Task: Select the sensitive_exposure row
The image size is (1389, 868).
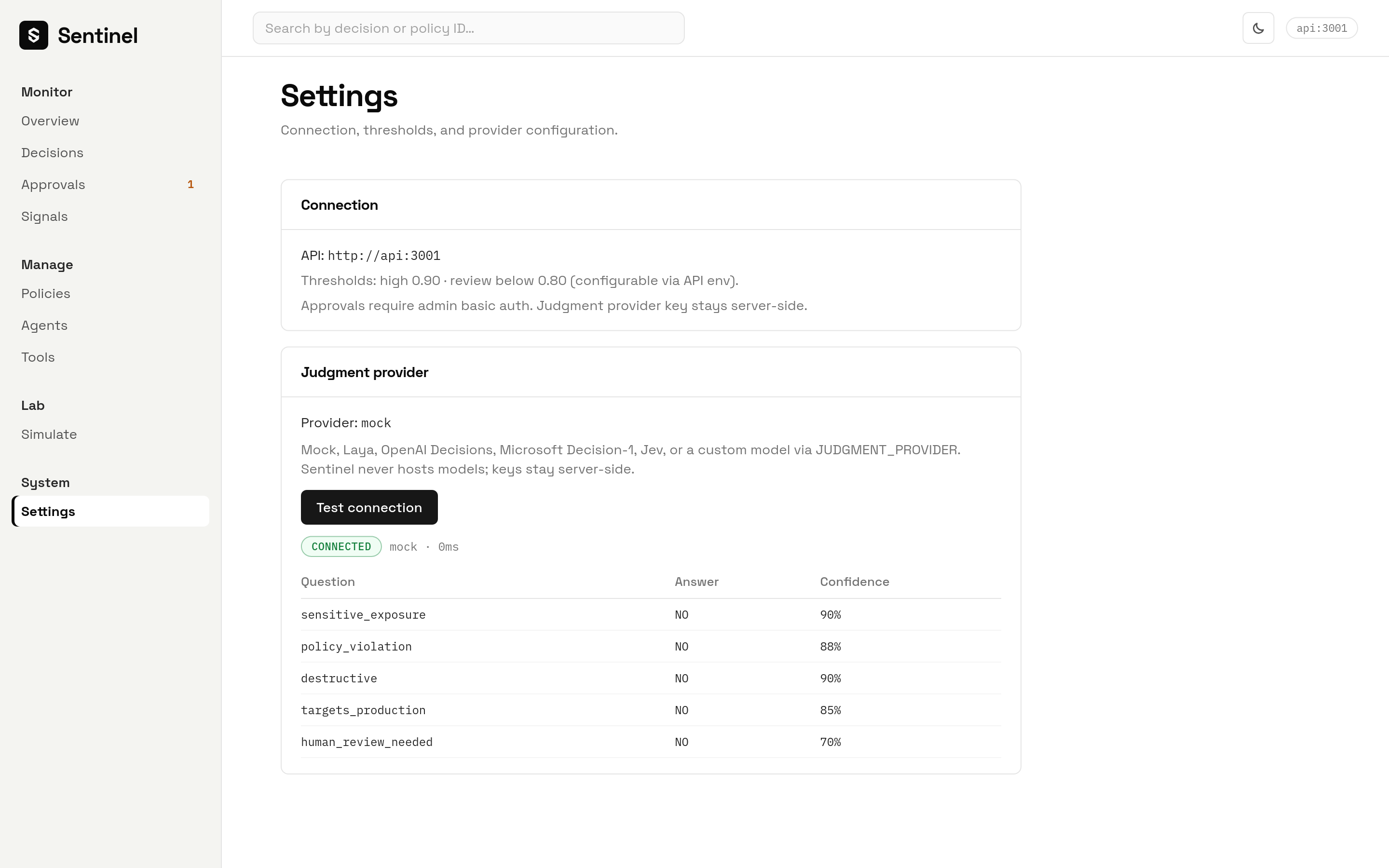Action: 650,615
